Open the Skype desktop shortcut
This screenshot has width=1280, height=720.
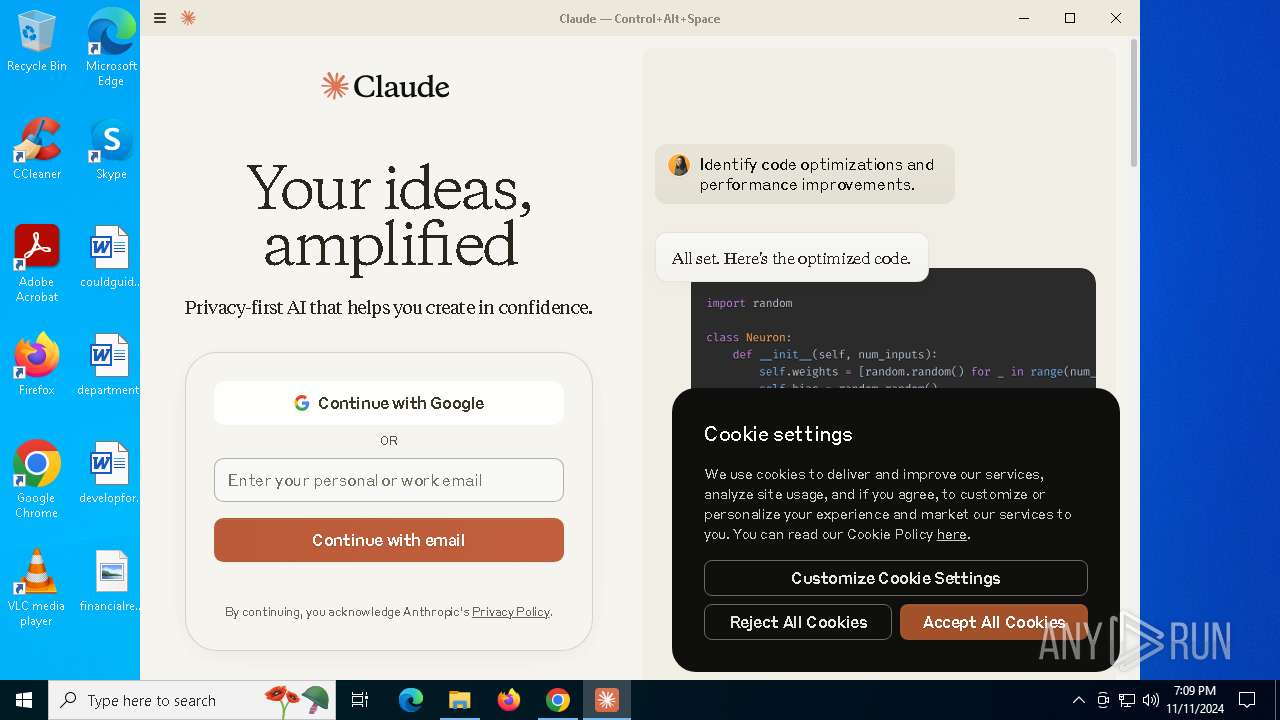(111, 149)
